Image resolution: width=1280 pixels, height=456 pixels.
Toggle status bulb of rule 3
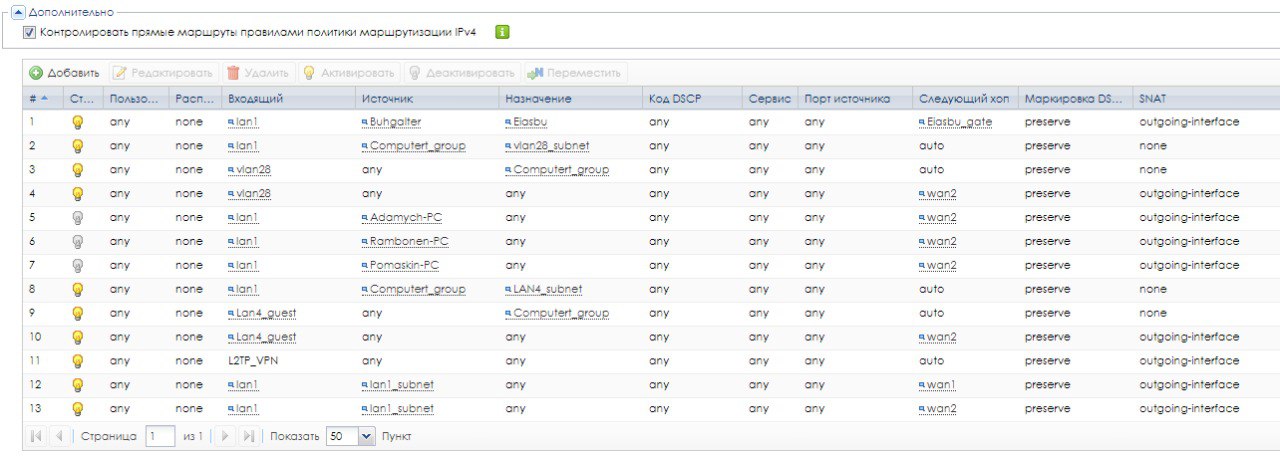pyautogui.click(x=78, y=170)
